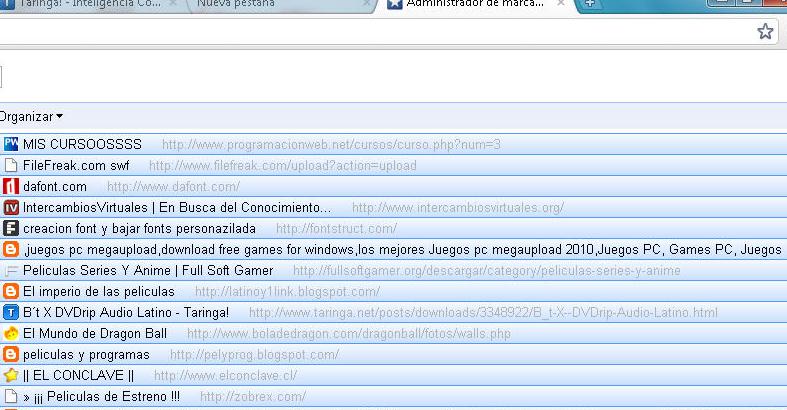Click the EL CONCLAVE star favicon
The height and width of the screenshot is (410, 787).
11,375
